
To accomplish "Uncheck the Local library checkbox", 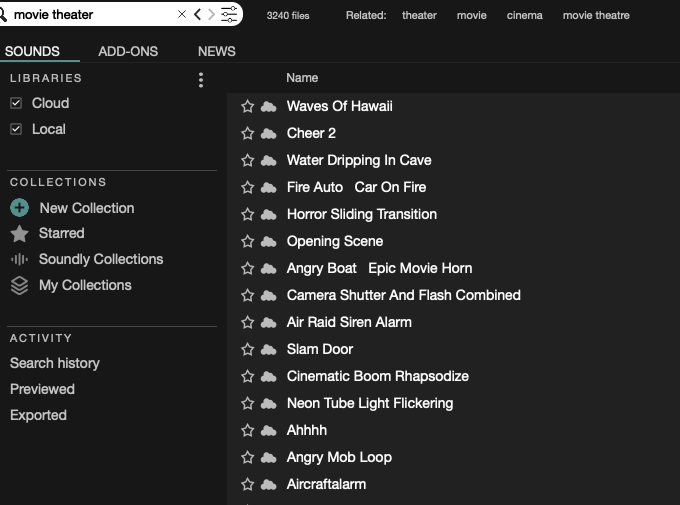I will point(16,129).
